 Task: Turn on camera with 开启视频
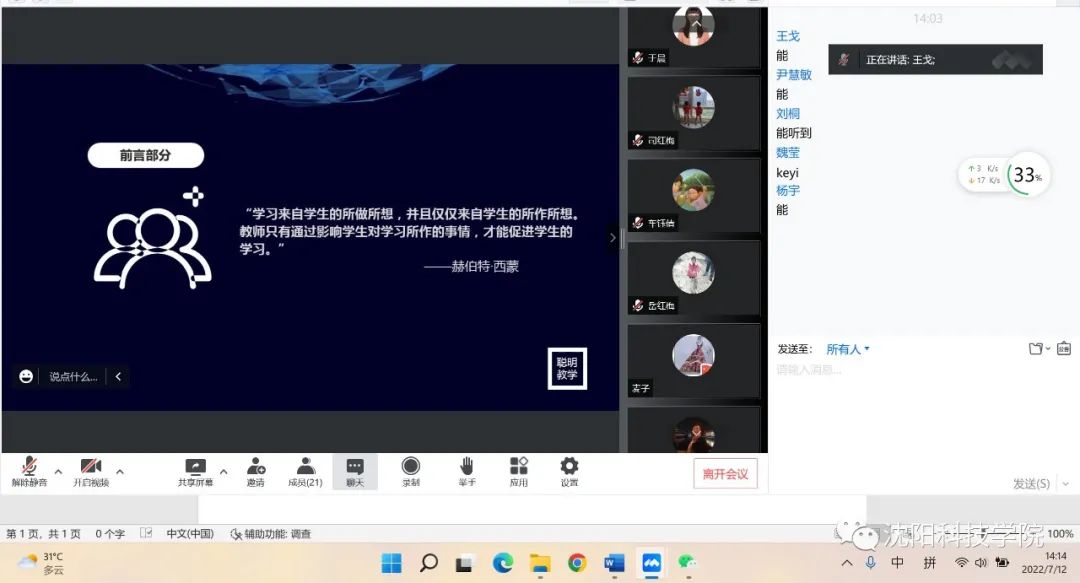91,470
